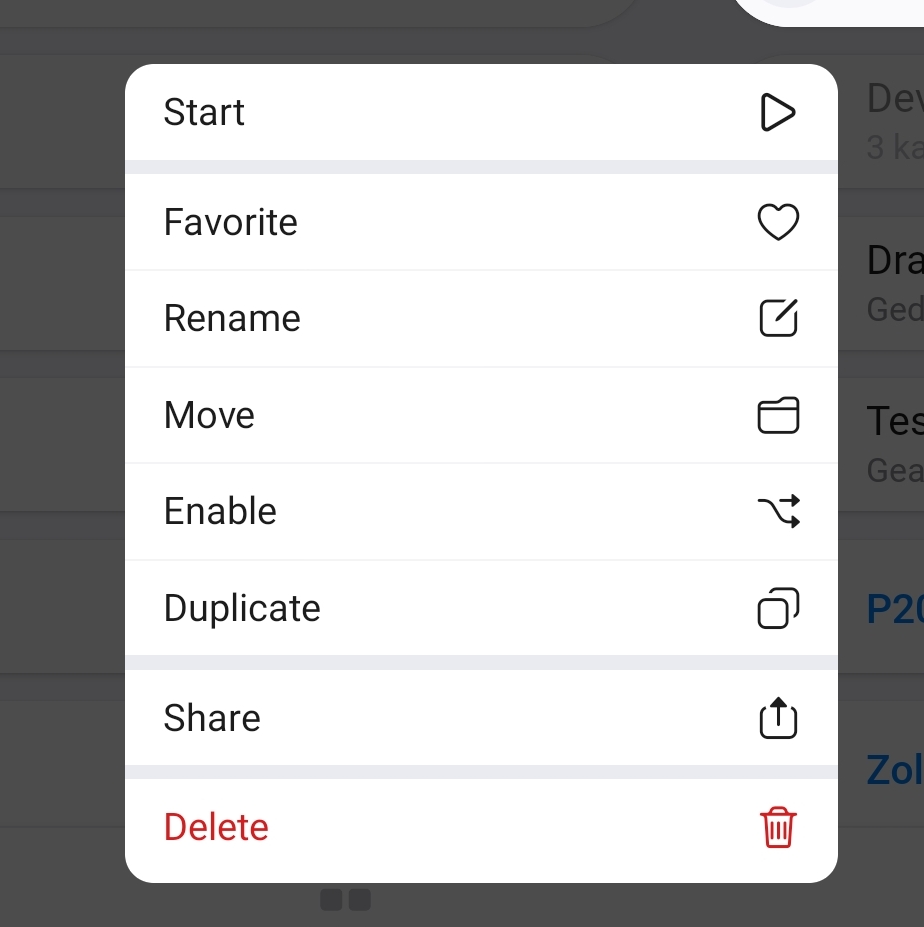Click the Duplicate copy icon

click(x=778, y=607)
